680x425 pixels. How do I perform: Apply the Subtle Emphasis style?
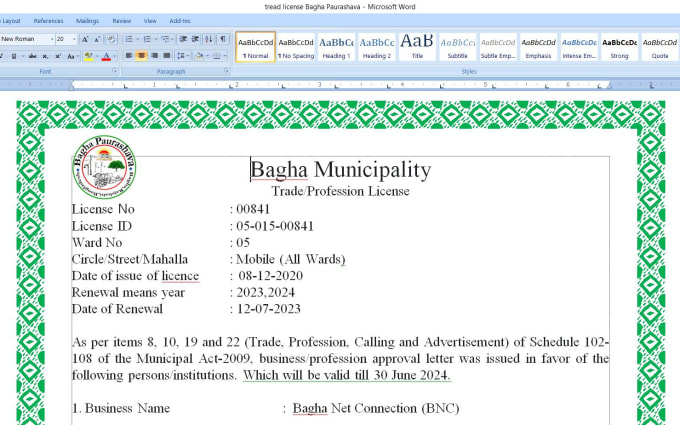click(498, 47)
